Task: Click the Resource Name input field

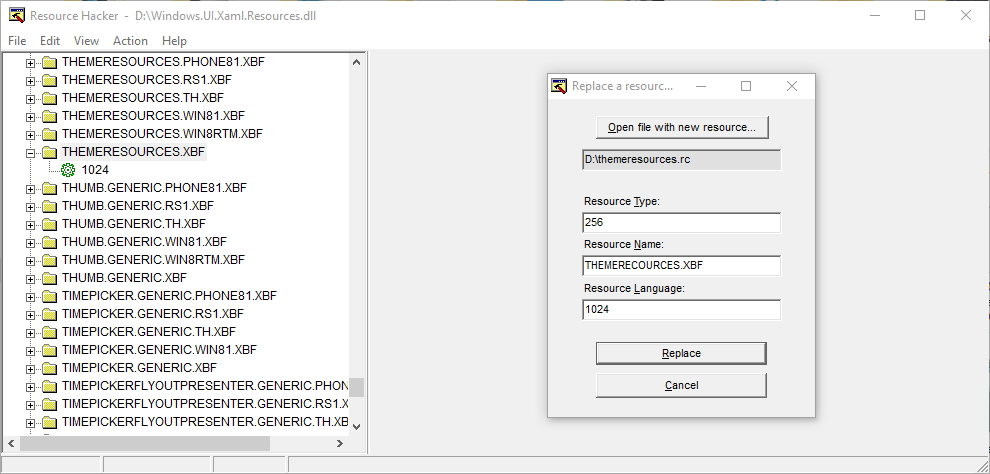Action: [681, 266]
